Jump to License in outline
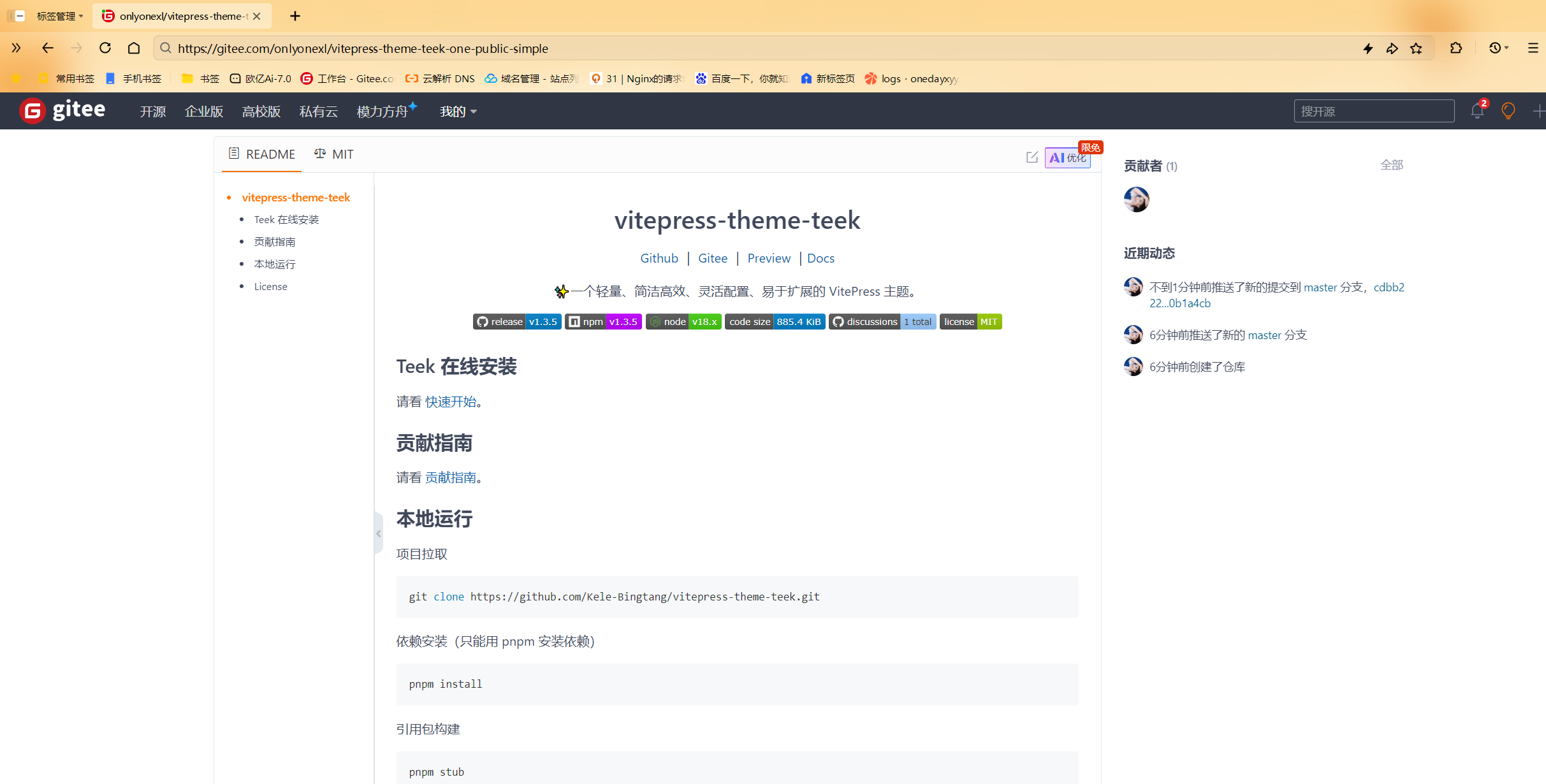Screen dimensions: 1546x784 coord(271,286)
